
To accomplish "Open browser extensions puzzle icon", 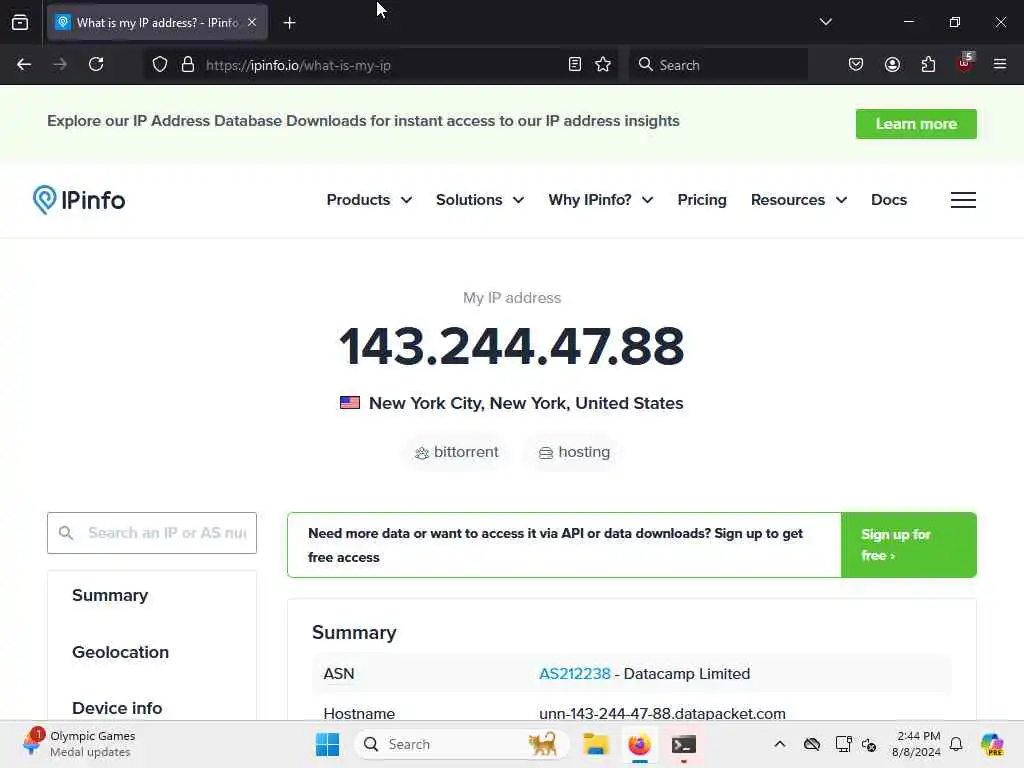I will [928, 65].
